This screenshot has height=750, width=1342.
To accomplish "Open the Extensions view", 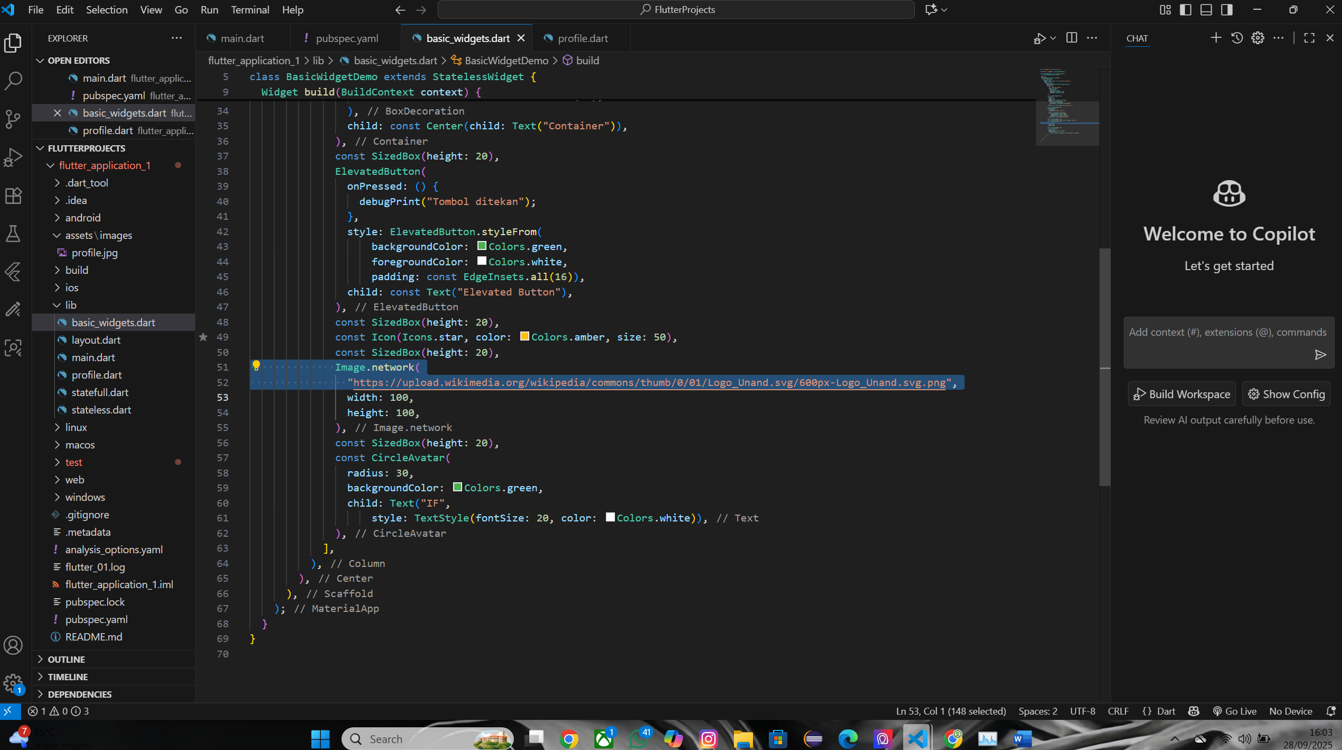I will [x=13, y=196].
